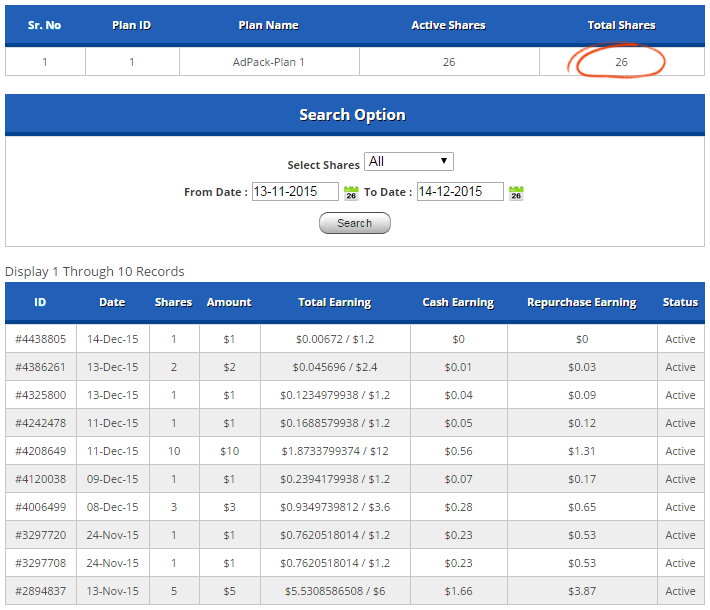Viewport: 710px width, 610px height.
Task: Select record ID #4242478
Action: (x=41, y=423)
